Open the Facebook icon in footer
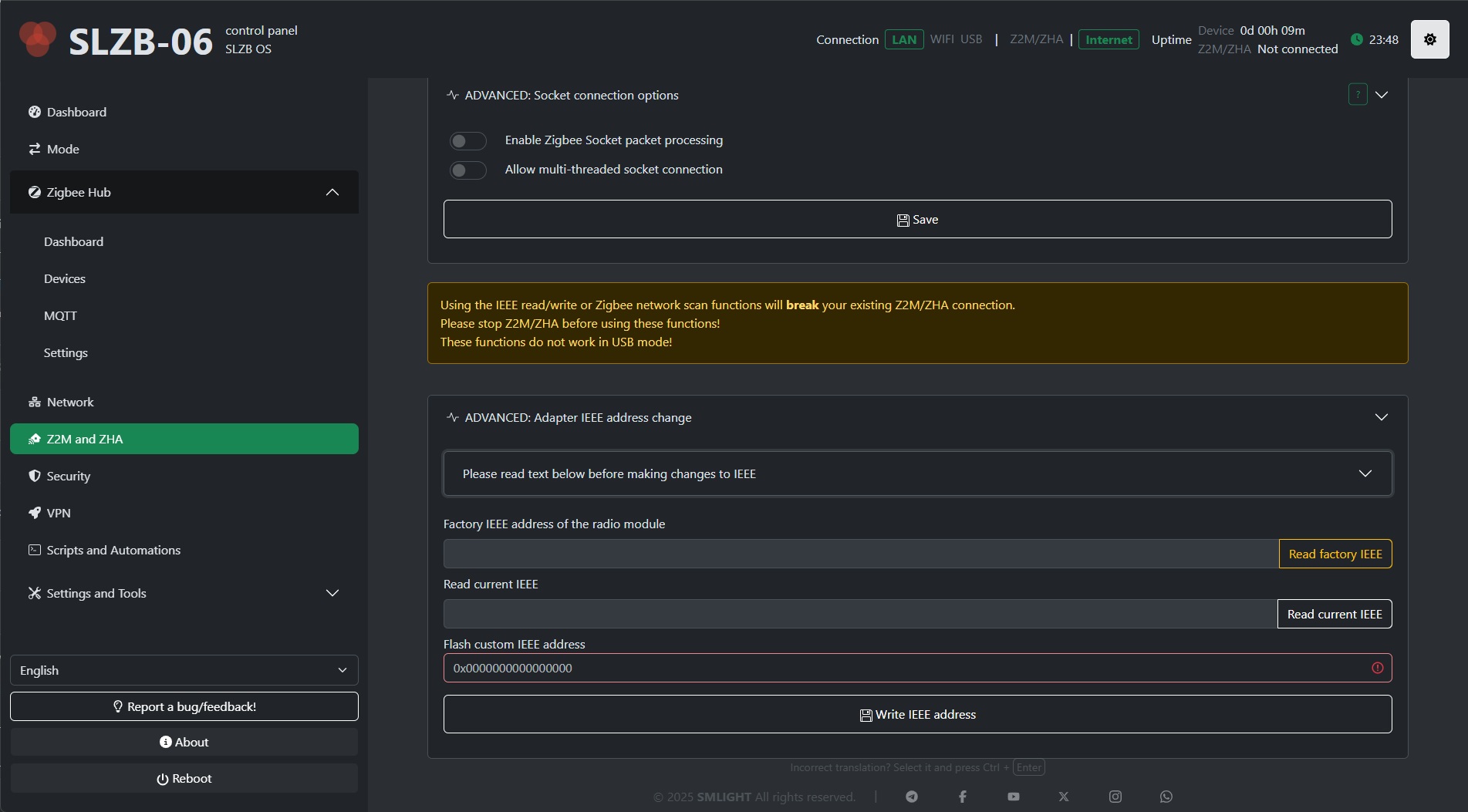This screenshot has height=812, width=1468. (963, 797)
